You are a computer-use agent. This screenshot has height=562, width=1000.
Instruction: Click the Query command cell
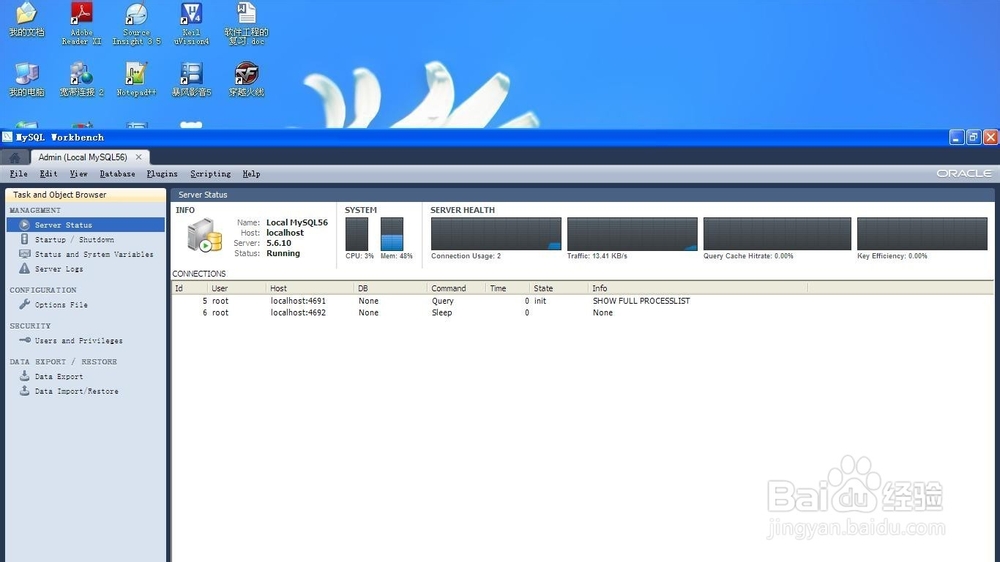click(443, 300)
